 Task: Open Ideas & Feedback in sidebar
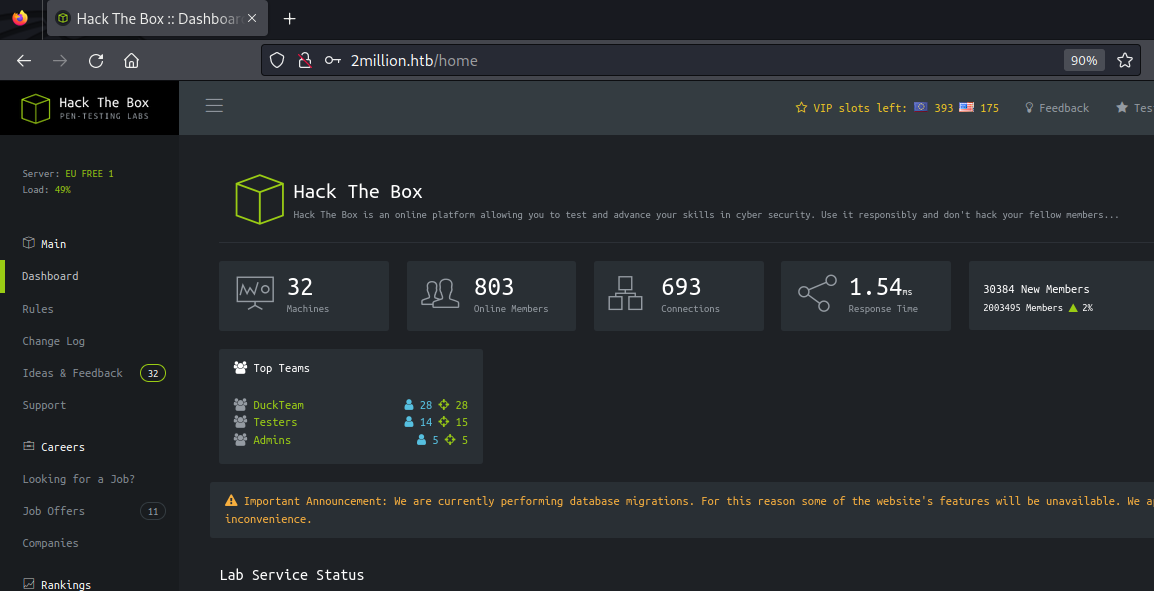pos(73,373)
